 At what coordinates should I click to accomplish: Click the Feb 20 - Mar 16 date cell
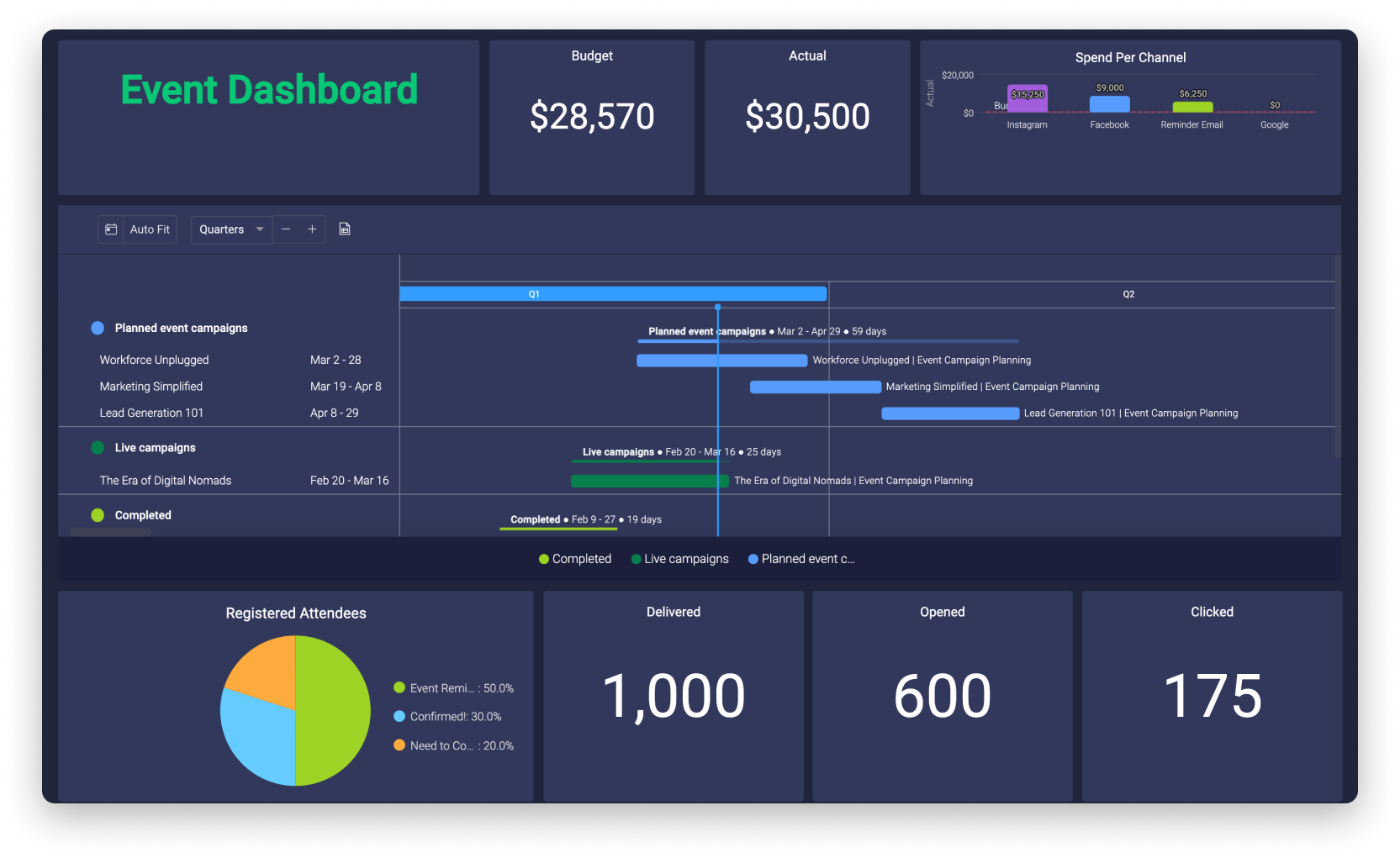click(x=349, y=481)
